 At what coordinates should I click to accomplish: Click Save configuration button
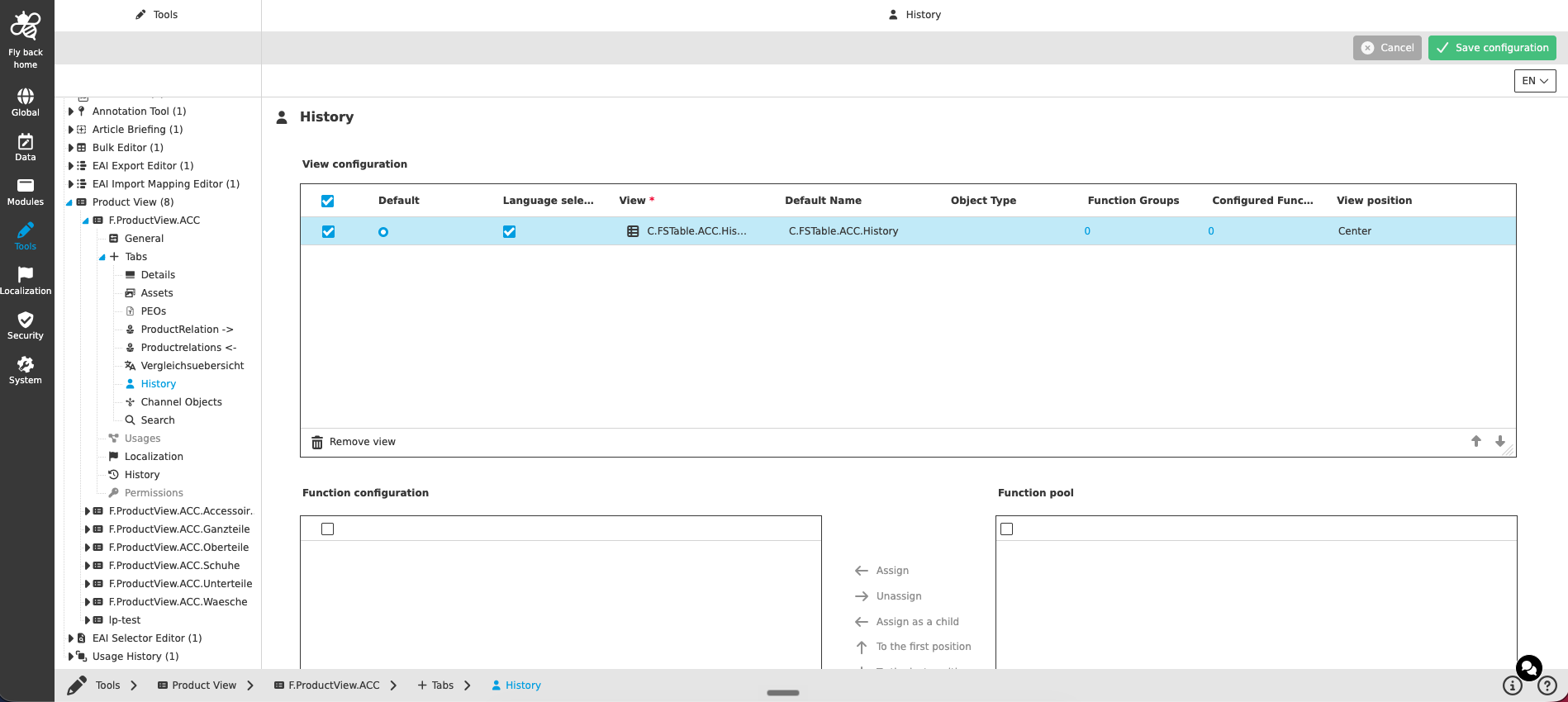coord(1492,48)
